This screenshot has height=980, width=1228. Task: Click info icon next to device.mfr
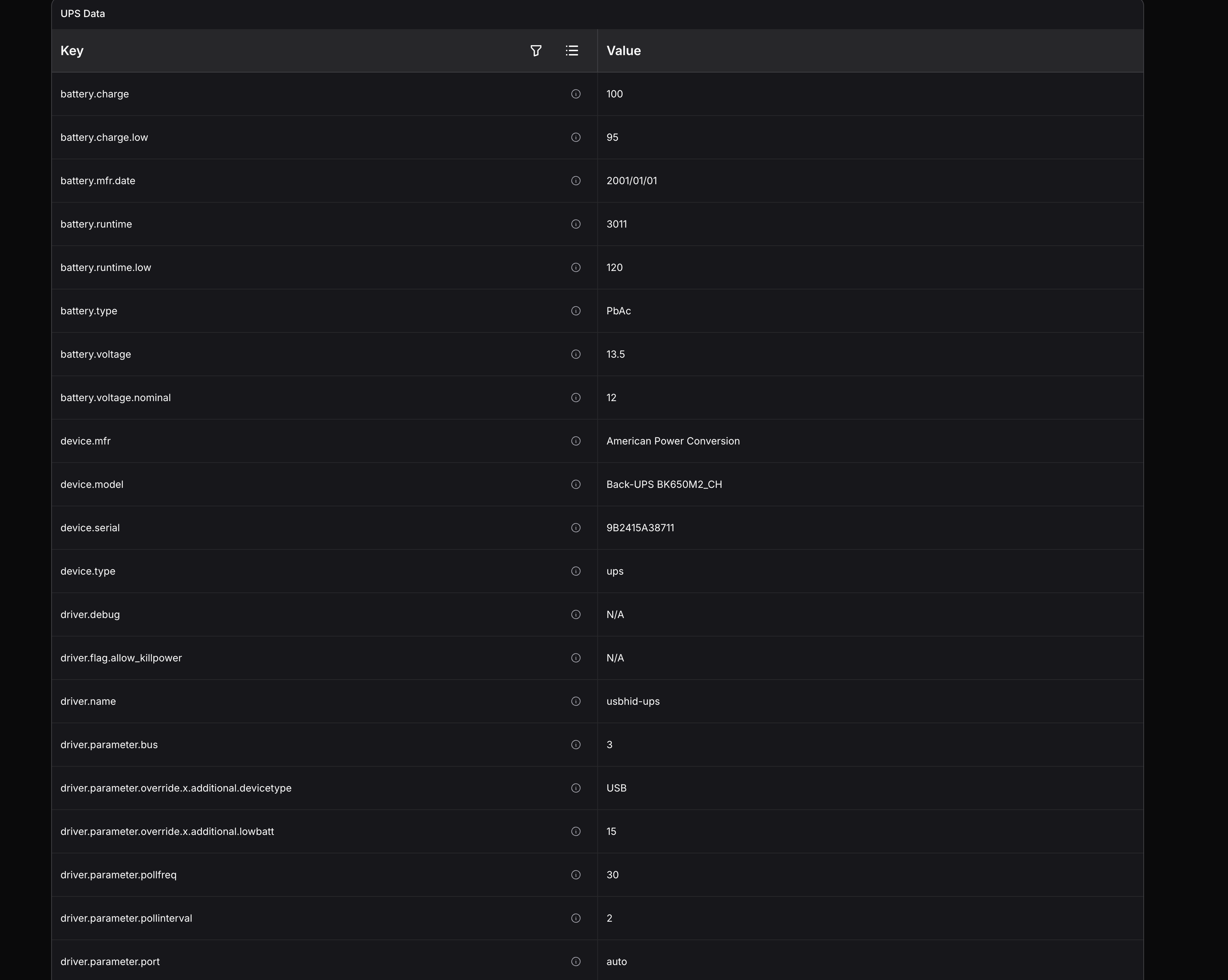click(x=575, y=441)
